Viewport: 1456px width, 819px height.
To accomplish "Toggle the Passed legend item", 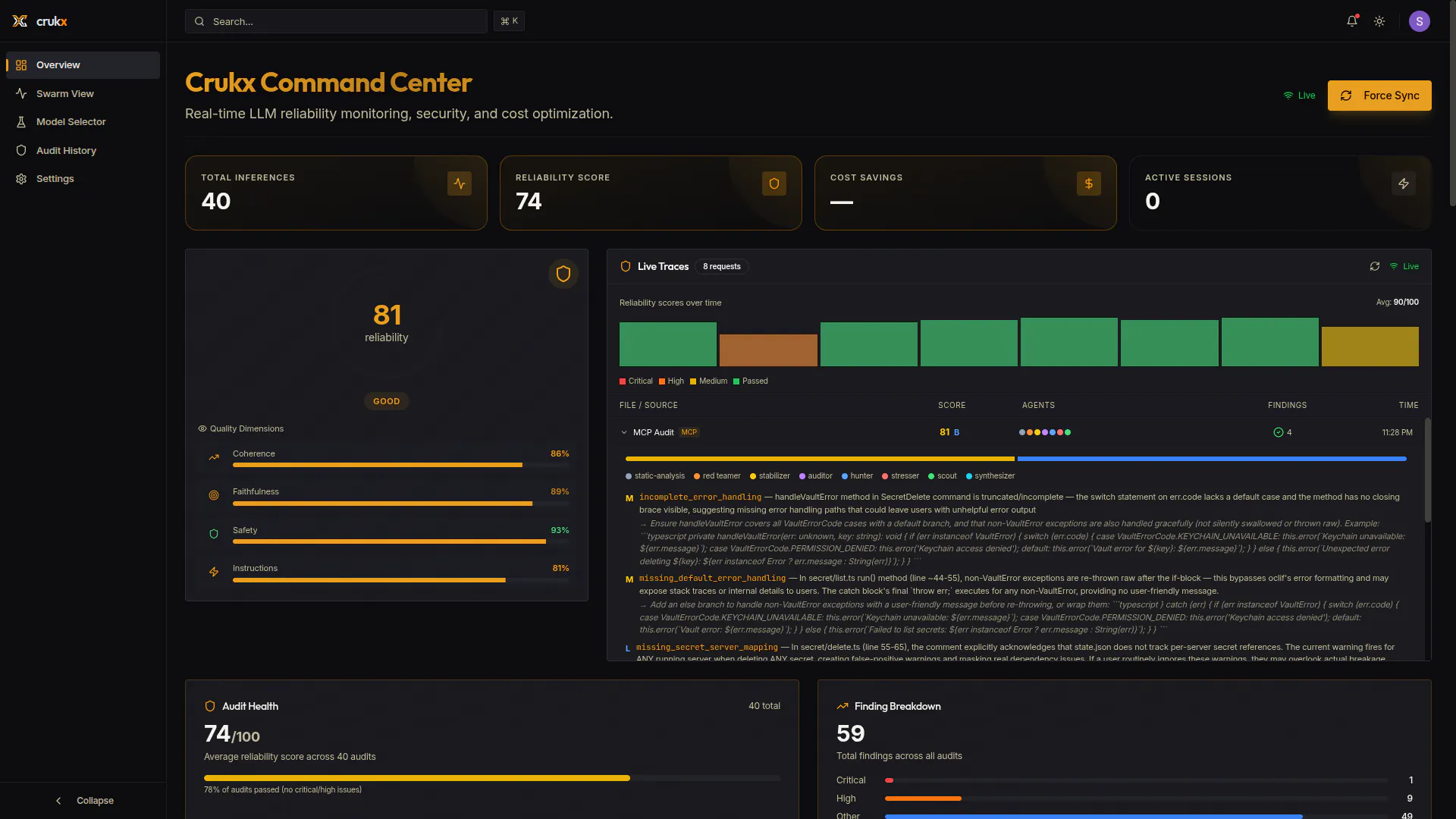I will [x=751, y=381].
